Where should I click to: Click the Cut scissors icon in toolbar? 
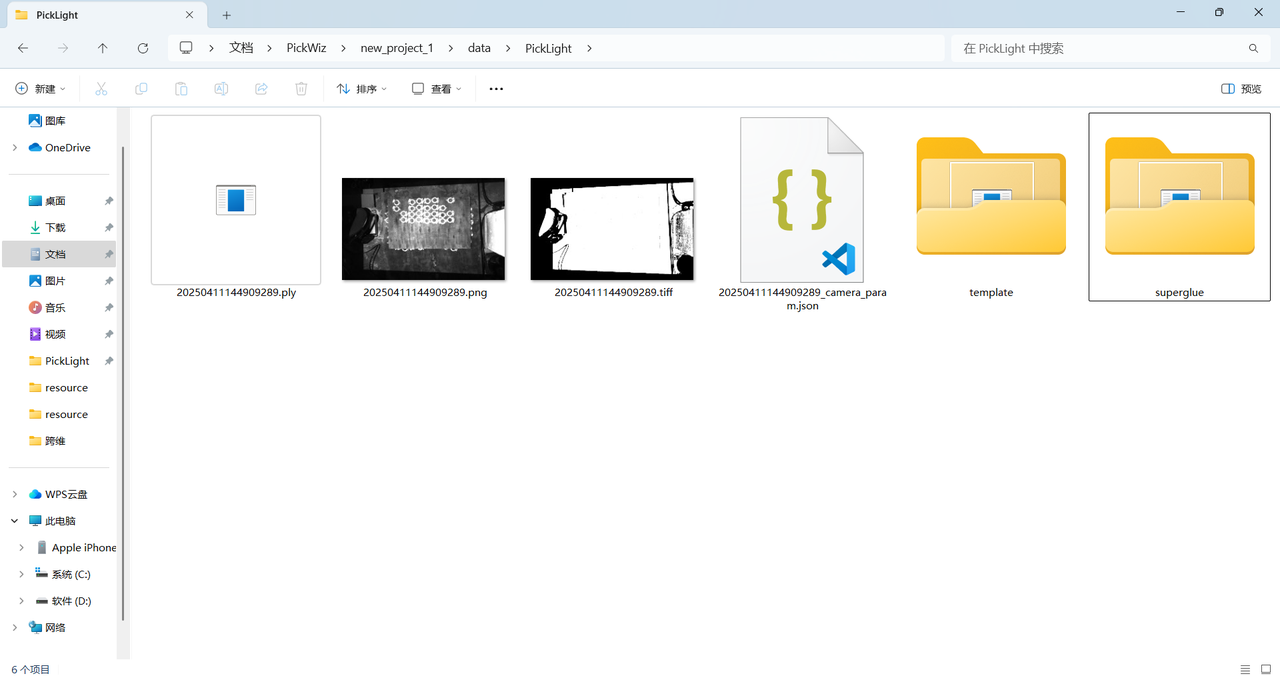click(101, 89)
